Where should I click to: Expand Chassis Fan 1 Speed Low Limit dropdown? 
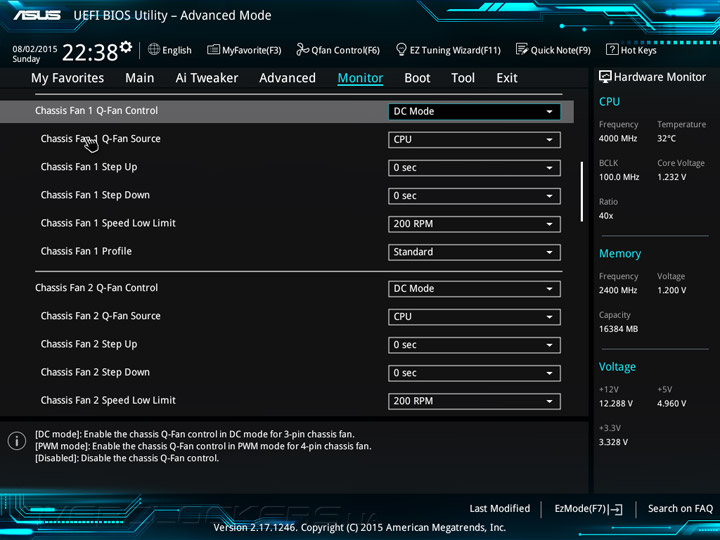pos(474,224)
